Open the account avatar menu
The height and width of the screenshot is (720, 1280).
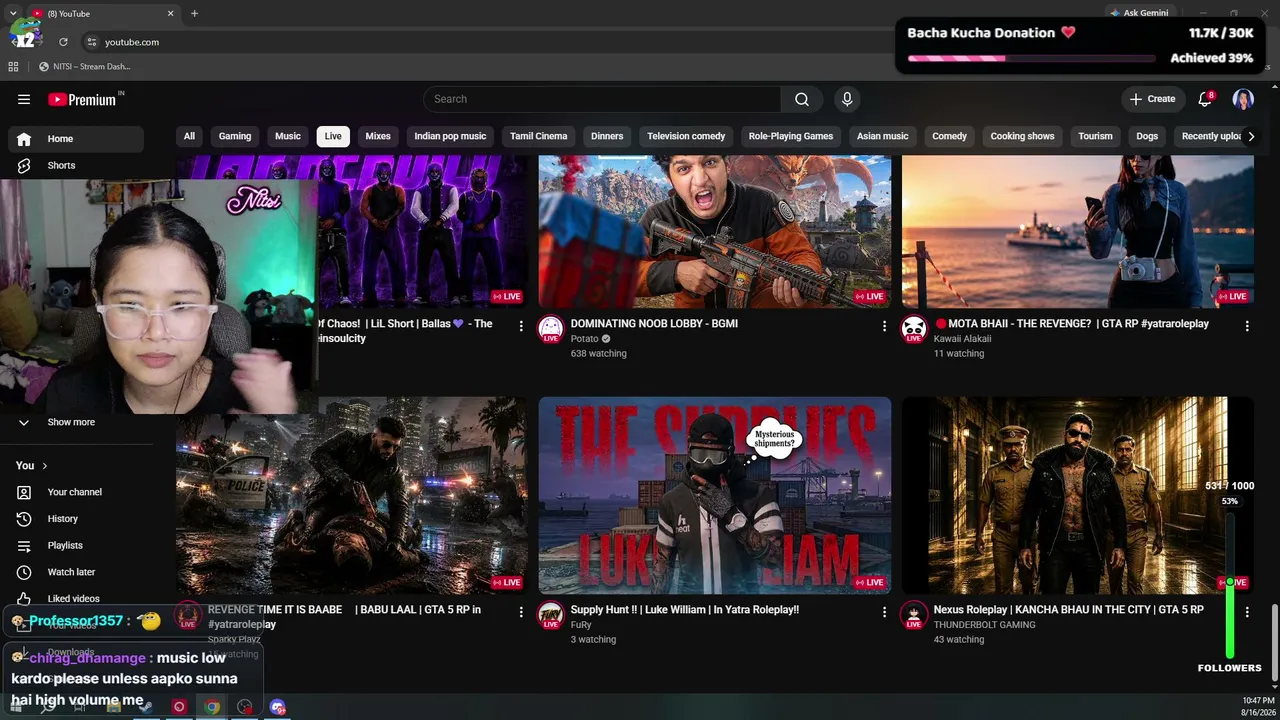(x=1243, y=99)
